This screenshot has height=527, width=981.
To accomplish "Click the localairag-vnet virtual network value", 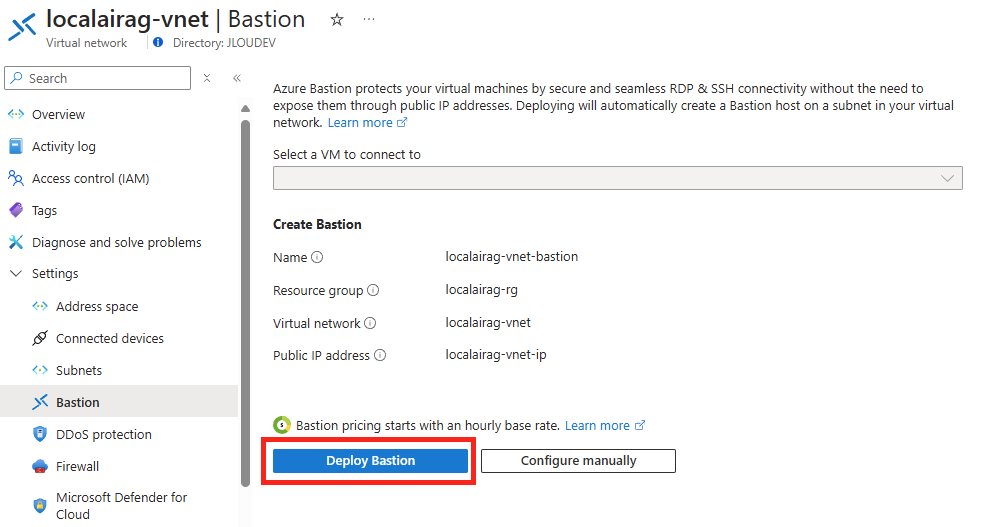I will point(488,322).
